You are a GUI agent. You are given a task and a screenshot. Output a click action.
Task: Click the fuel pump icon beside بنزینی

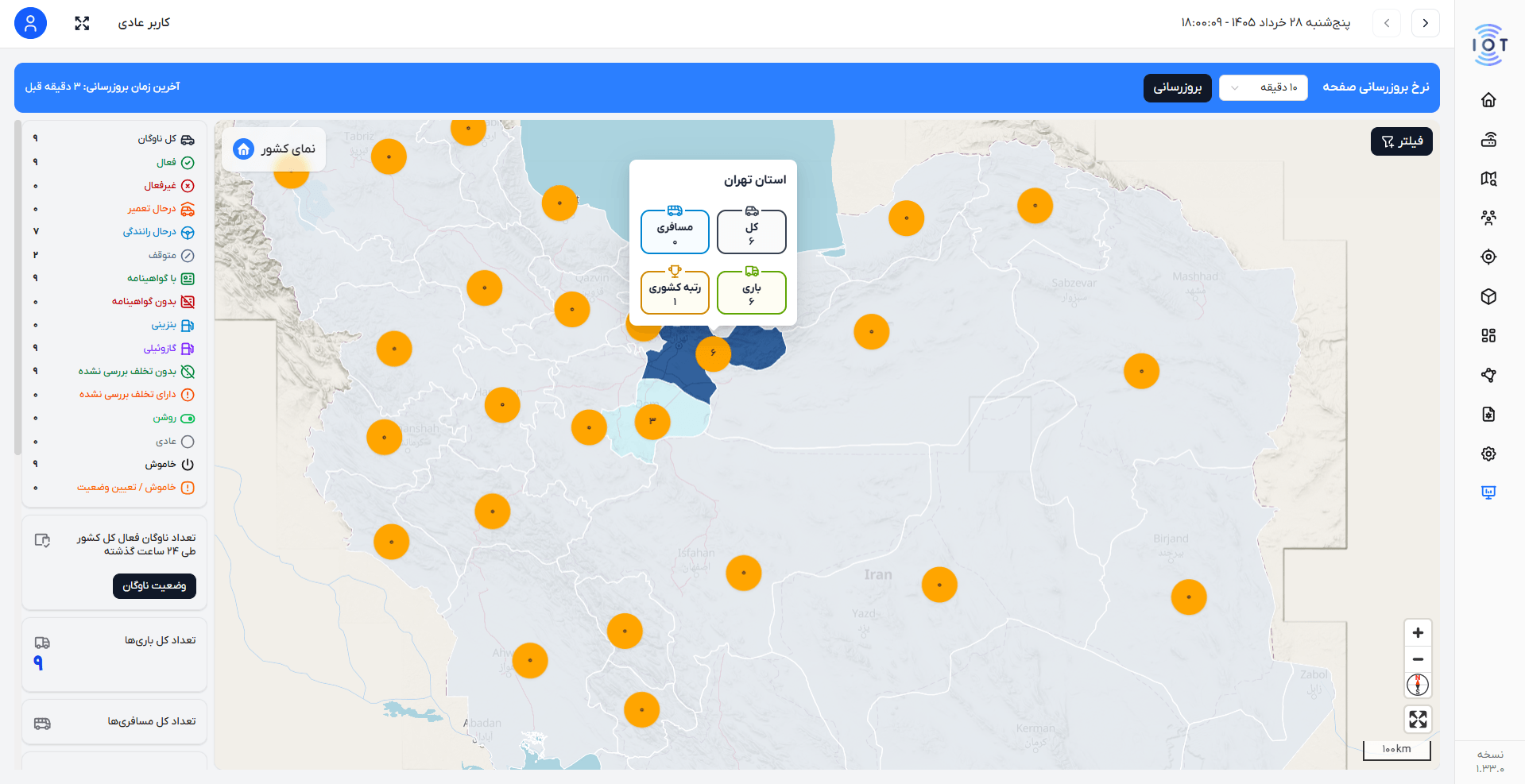coord(188,326)
